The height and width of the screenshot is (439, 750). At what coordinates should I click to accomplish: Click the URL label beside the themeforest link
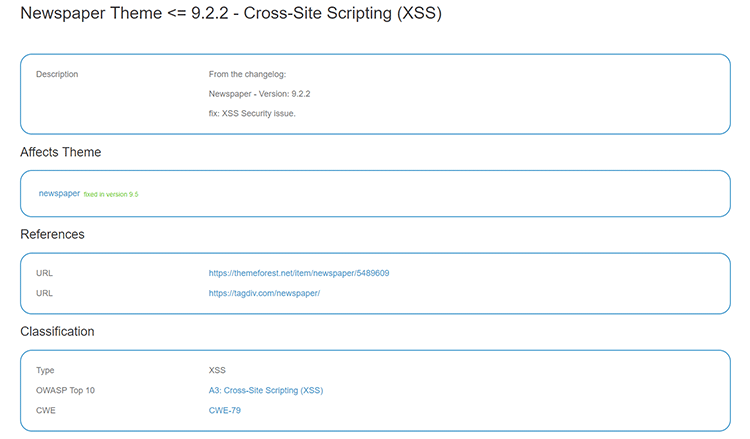[x=44, y=273]
